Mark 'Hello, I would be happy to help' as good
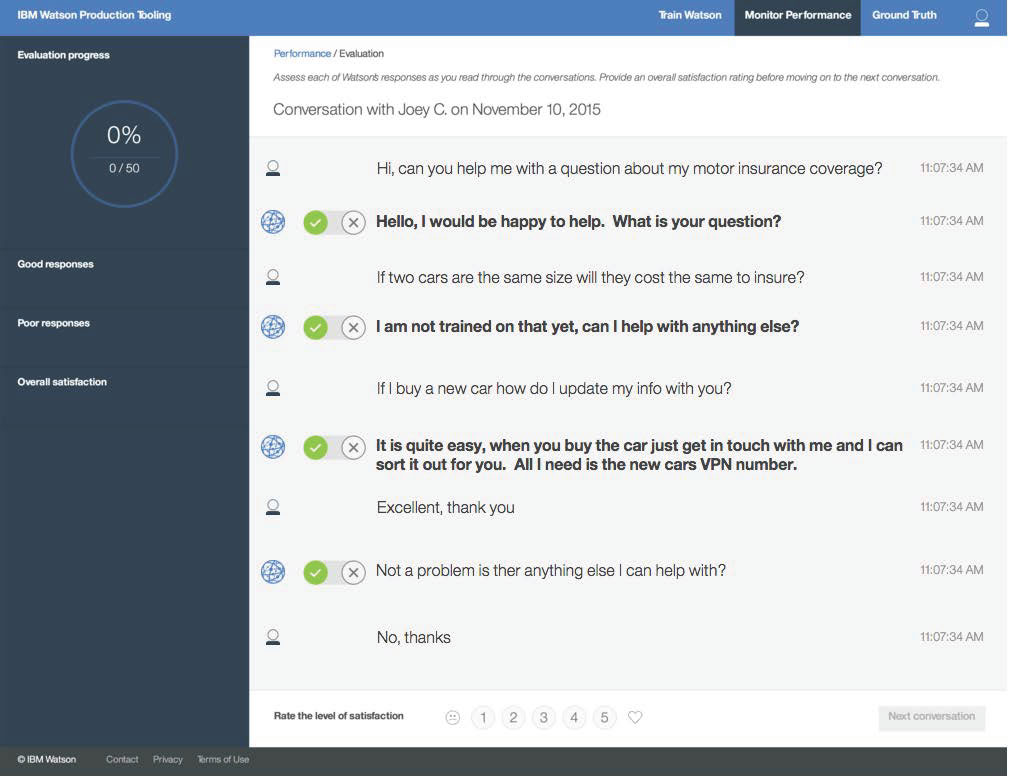This screenshot has width=1009, height=778. (x=315, y=223)
